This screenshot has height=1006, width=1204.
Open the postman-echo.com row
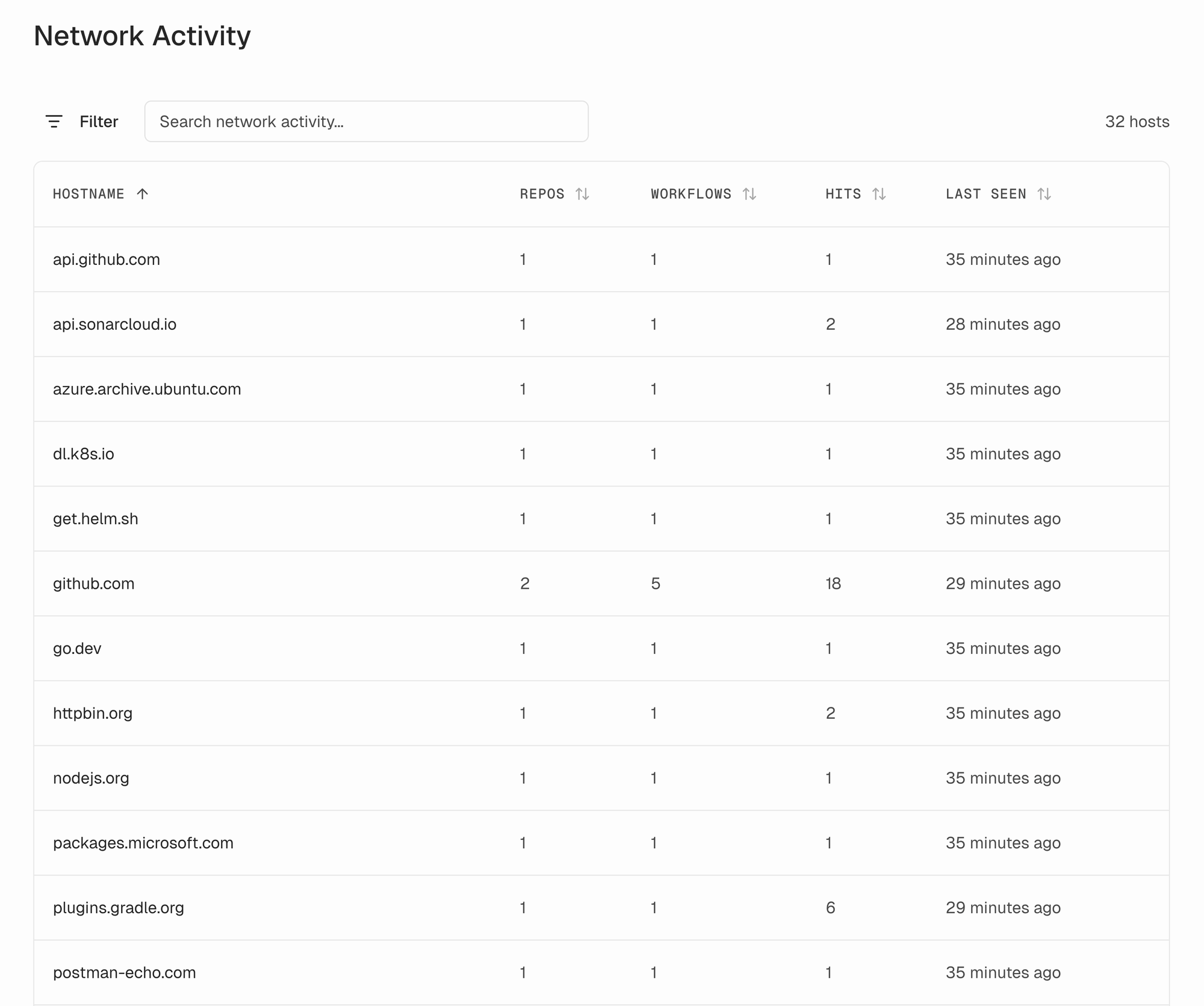click(125, 972)
